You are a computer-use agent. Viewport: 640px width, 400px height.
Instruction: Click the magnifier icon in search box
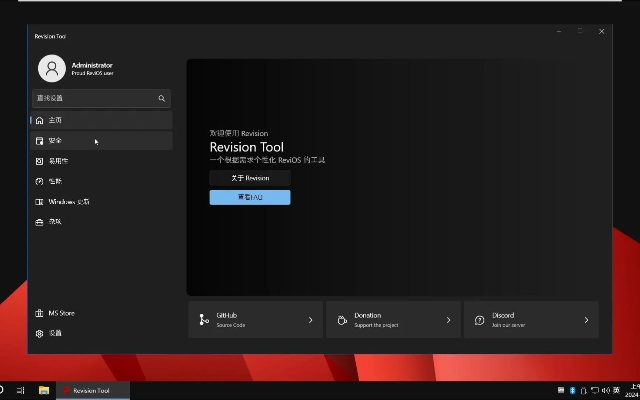tap(161, 99)
